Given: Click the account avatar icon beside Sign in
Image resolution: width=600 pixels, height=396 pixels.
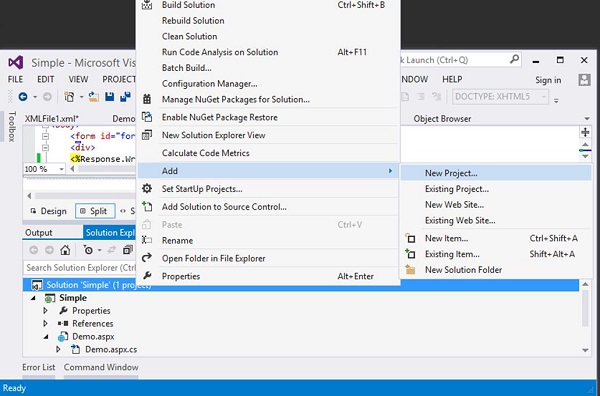Looking at the screenshot, I should pos(584,80).
